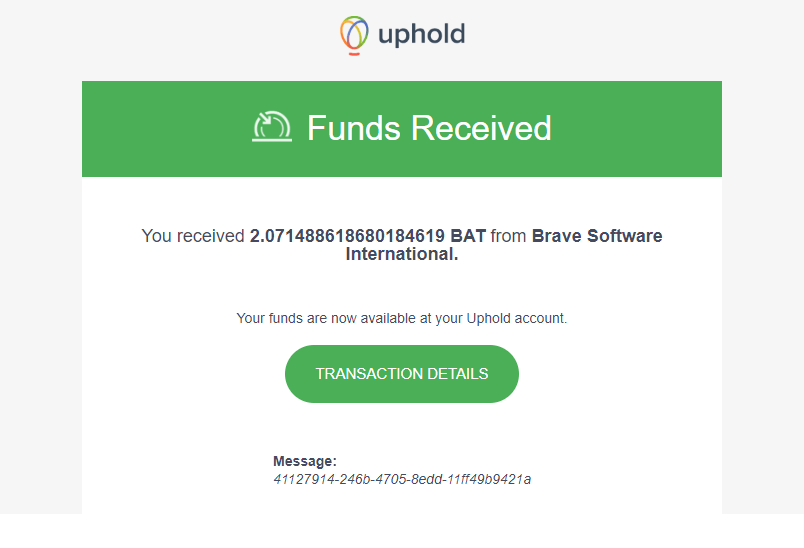Click the Uphold balloon logo icon
This screenshot has width=804, height=548.
click(354, 35)
